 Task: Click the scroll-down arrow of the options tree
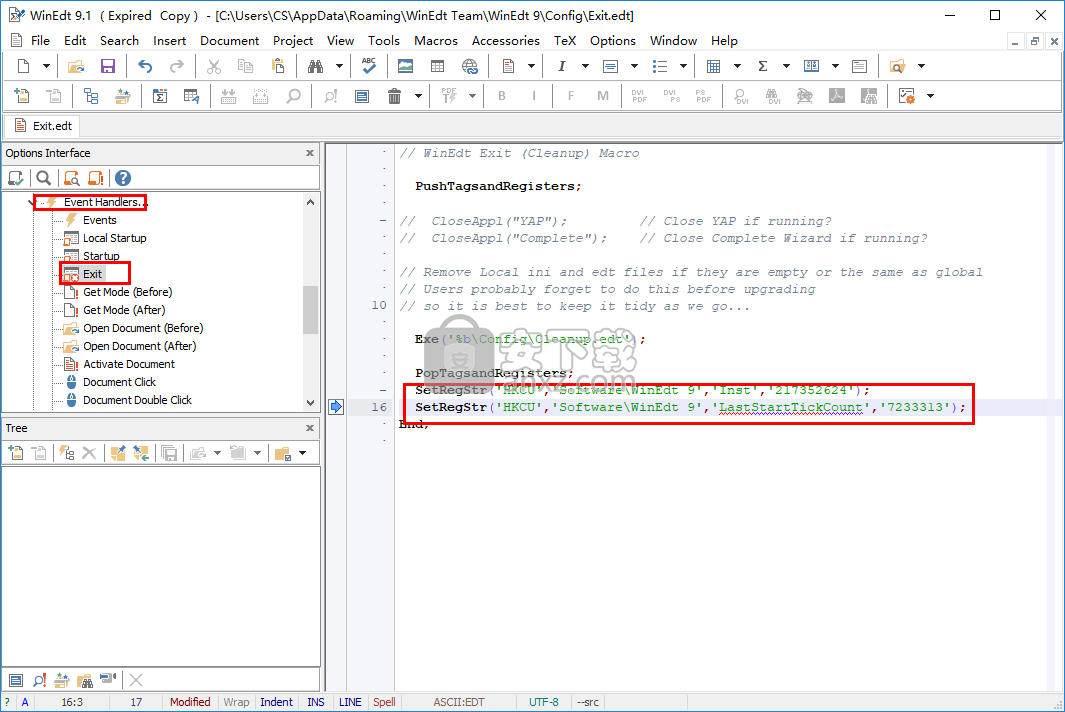[310, 402]
